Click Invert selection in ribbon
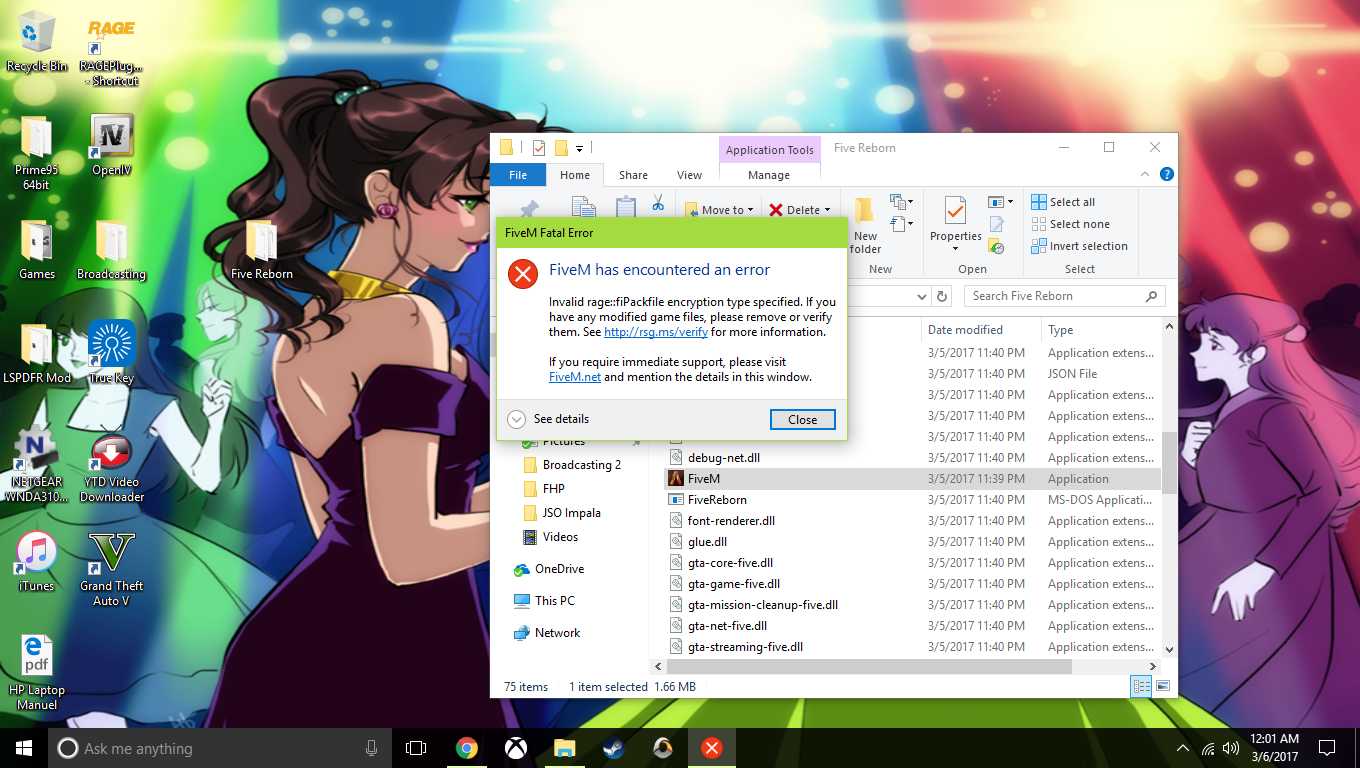This screenshot has height=768, width=1360. click(x=1079, y=246)
